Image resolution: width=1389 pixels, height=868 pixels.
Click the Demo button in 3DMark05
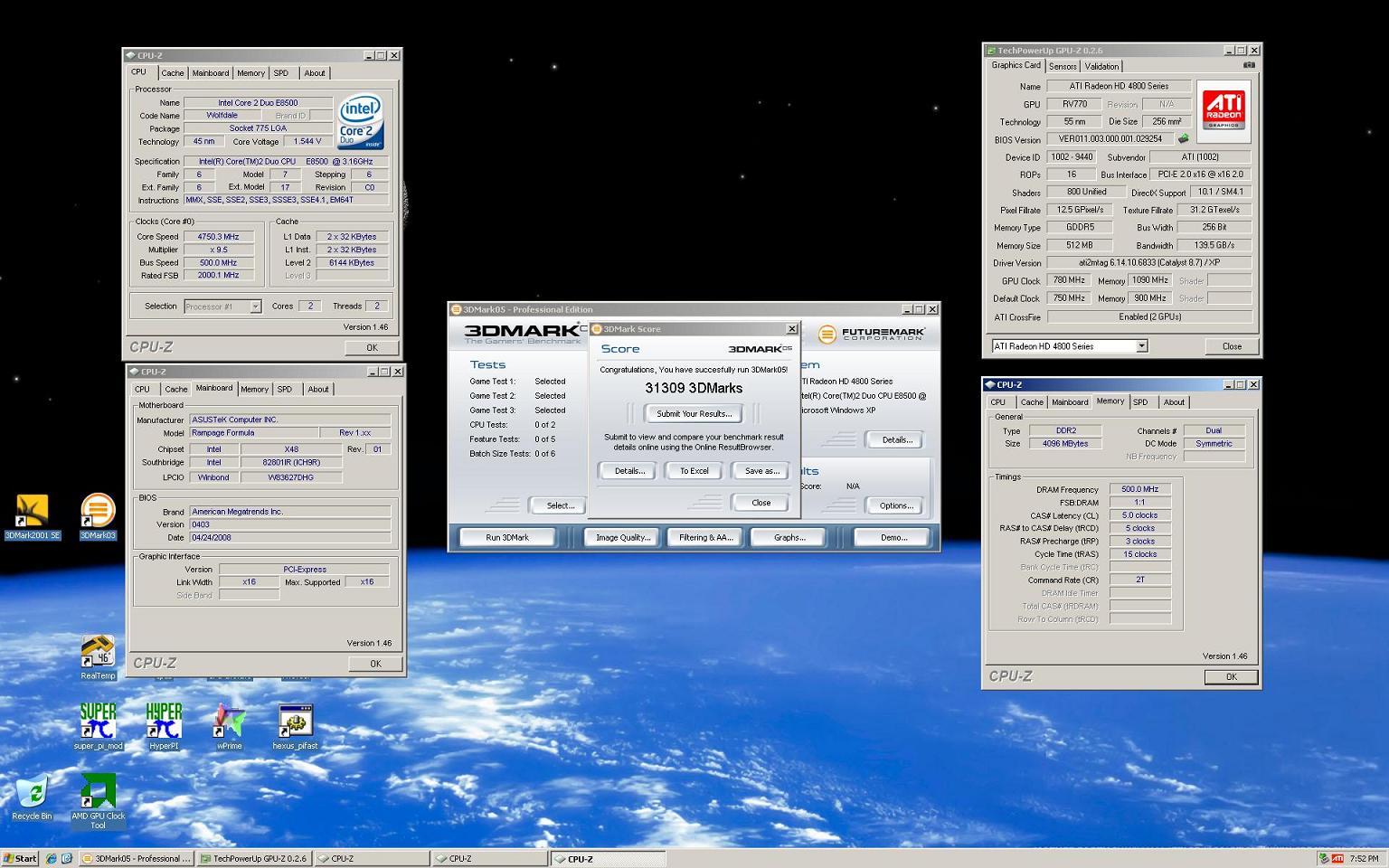(893, 537)
